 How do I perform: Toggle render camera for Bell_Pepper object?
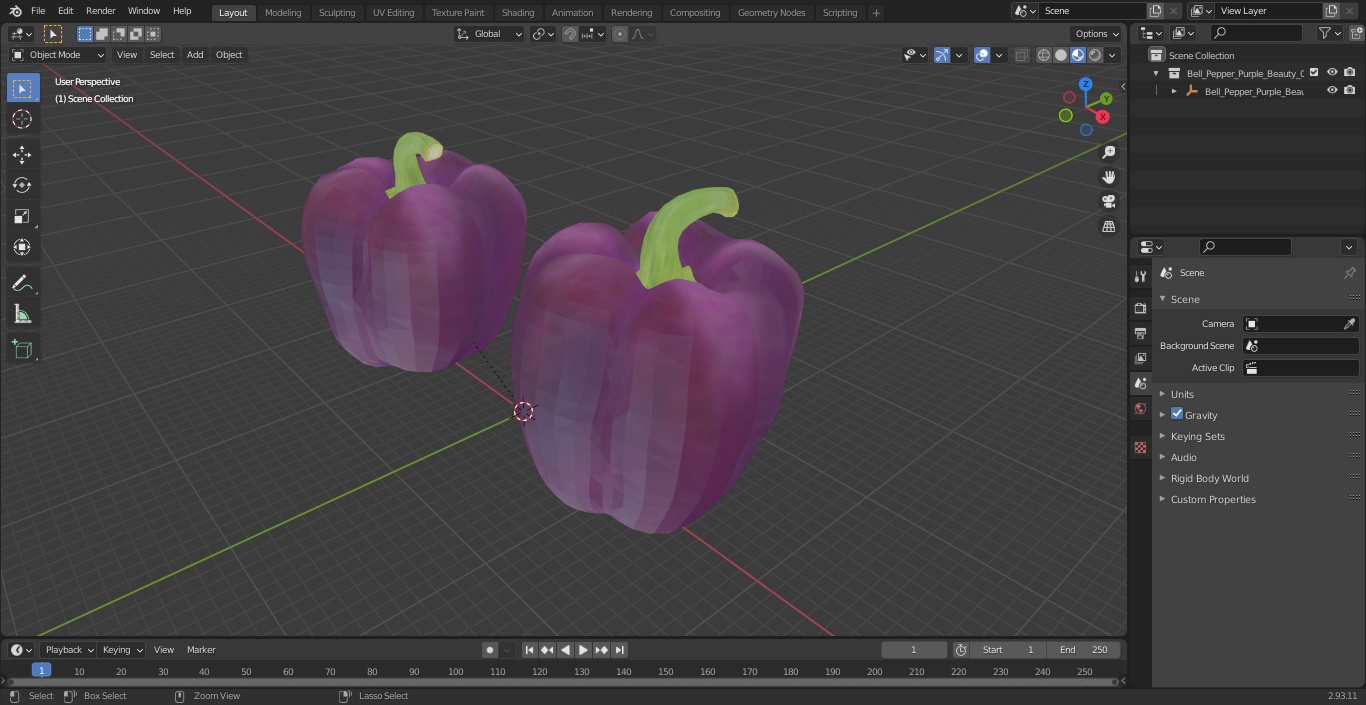point(1349,90)
